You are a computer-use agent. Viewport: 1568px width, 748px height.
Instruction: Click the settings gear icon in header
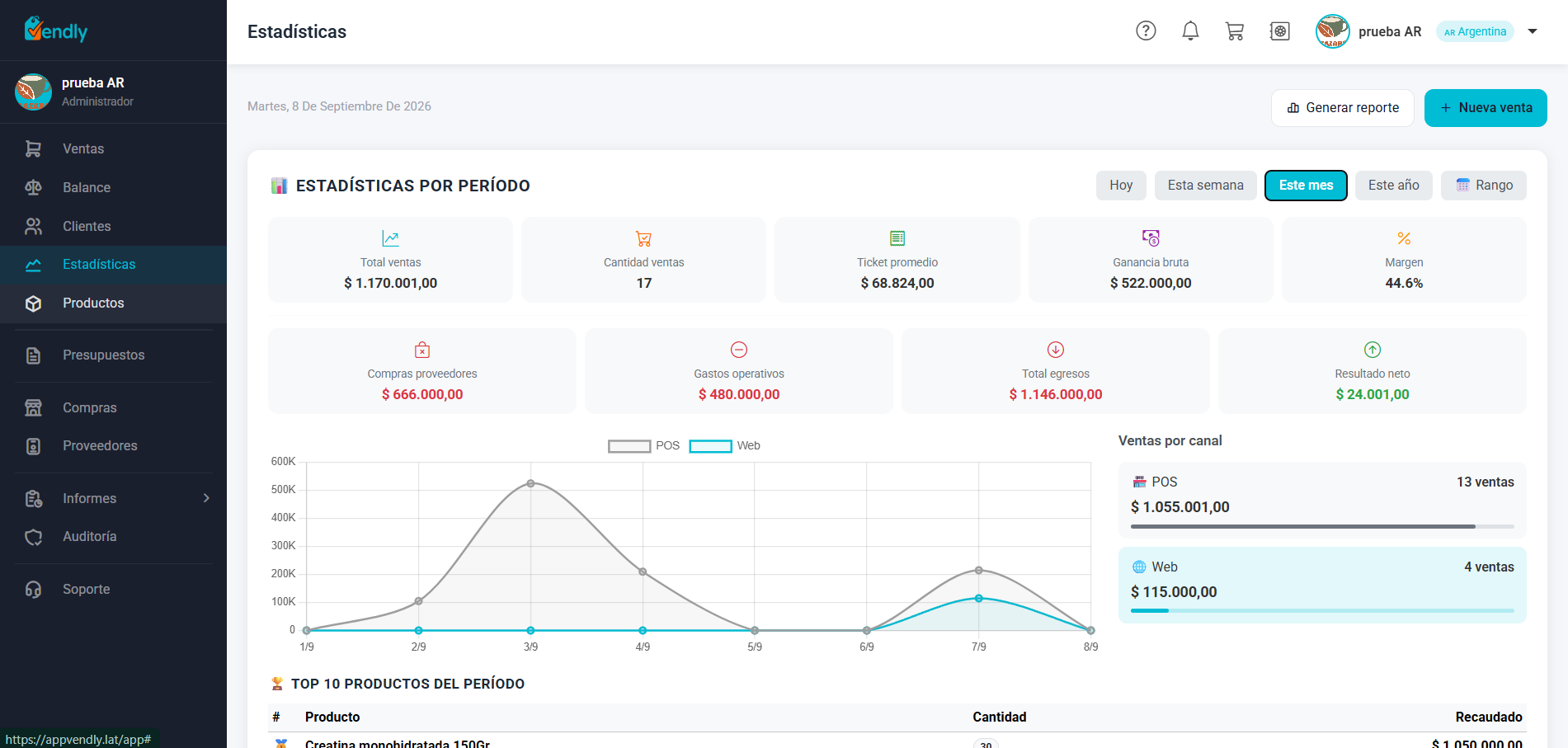(x=1279, y=31)
